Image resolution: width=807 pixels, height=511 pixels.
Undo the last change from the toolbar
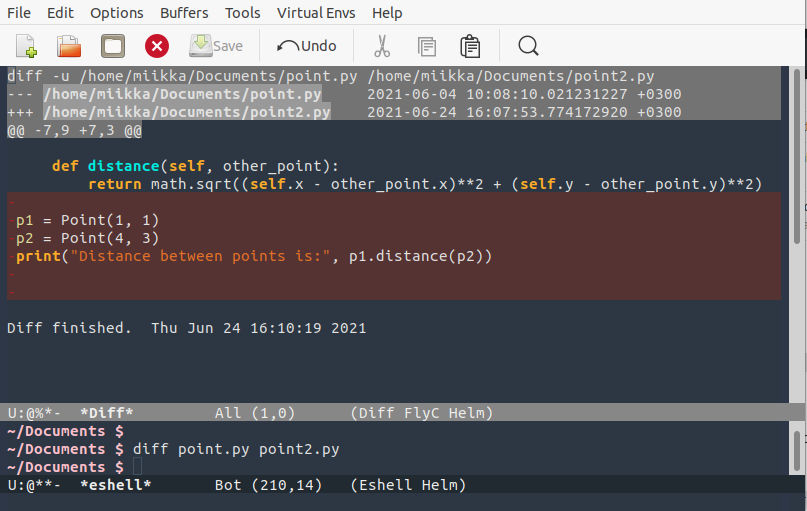[307, 46]
